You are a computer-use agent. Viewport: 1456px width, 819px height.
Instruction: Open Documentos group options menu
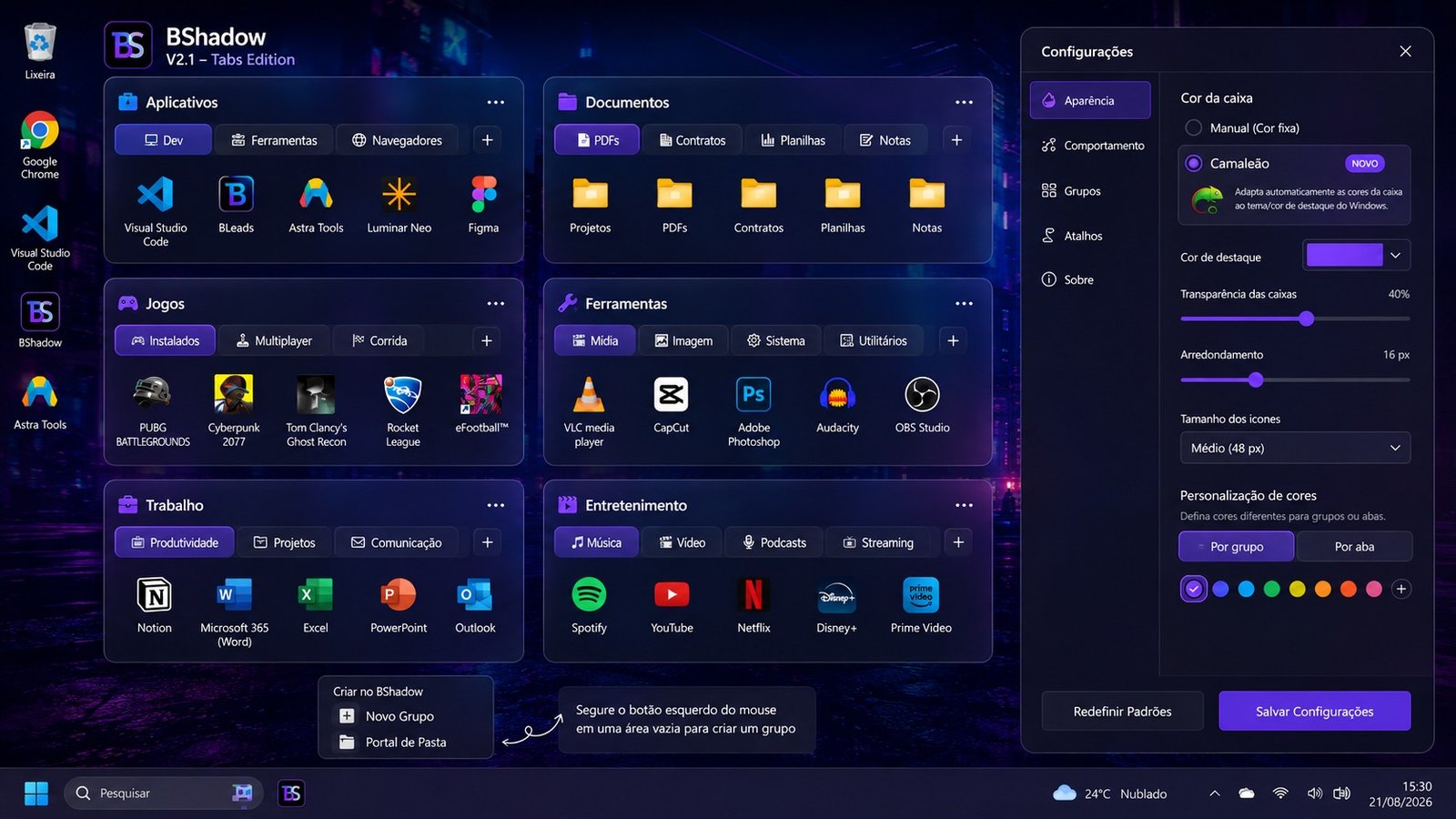(964, 103)
